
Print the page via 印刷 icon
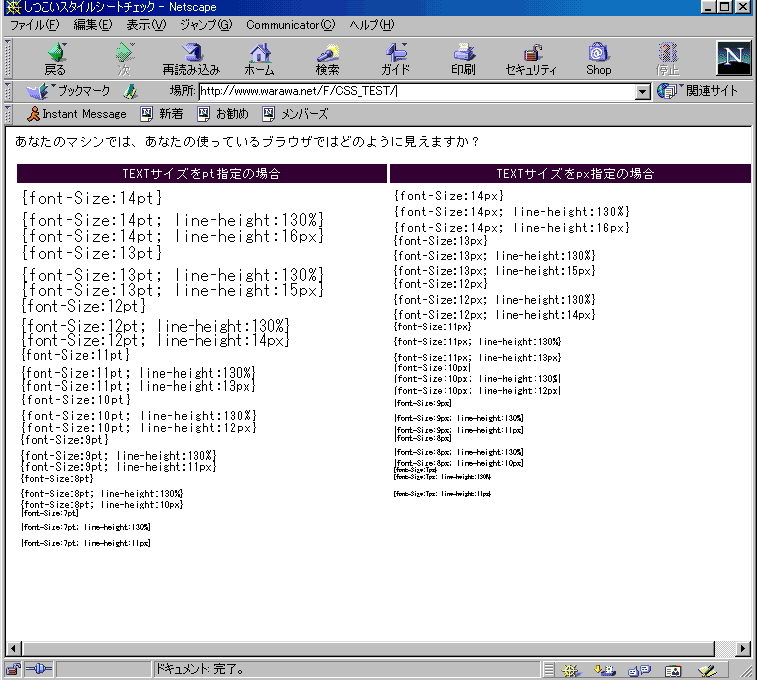click(x=463, y=59)
